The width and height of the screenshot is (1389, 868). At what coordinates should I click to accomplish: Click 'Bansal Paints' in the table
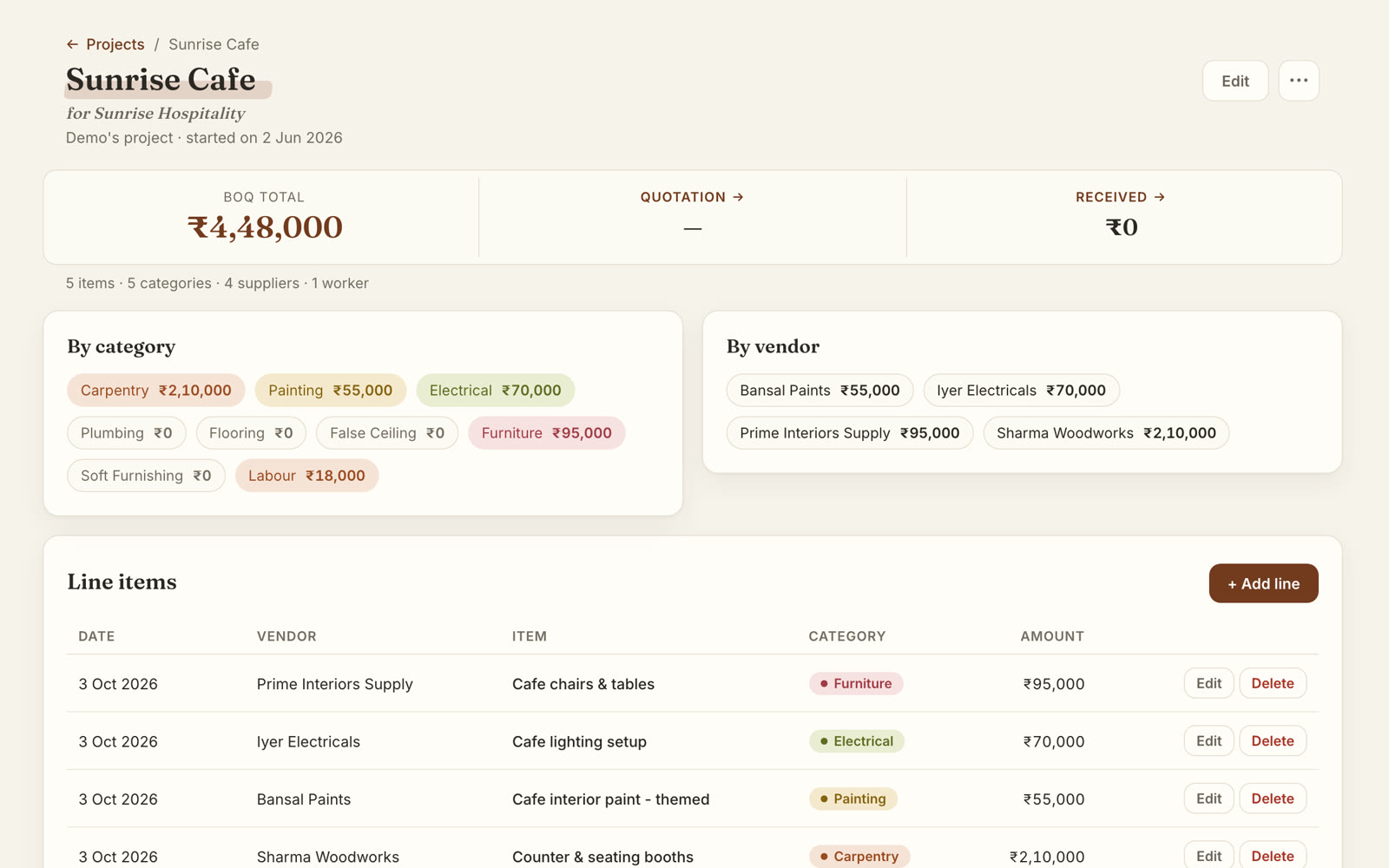pos(304,799)
